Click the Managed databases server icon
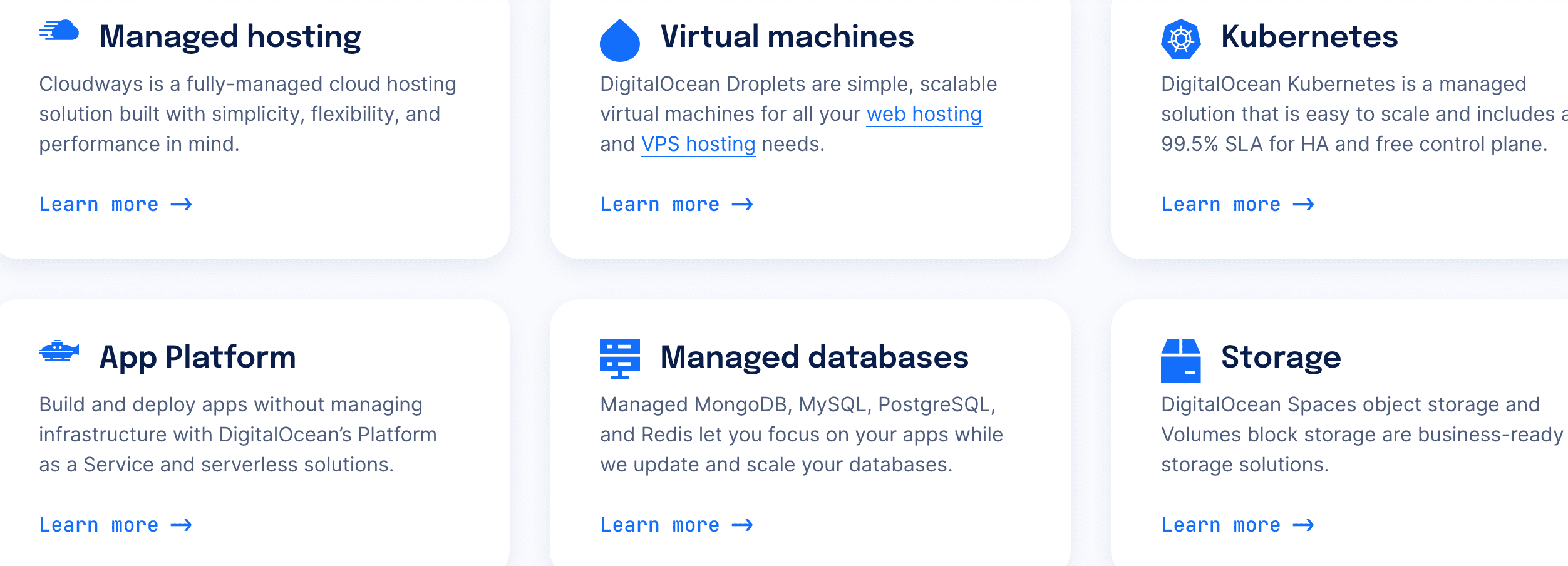Image resolution: width=1568 pixels, height=566 pixels. click(620, 359)
